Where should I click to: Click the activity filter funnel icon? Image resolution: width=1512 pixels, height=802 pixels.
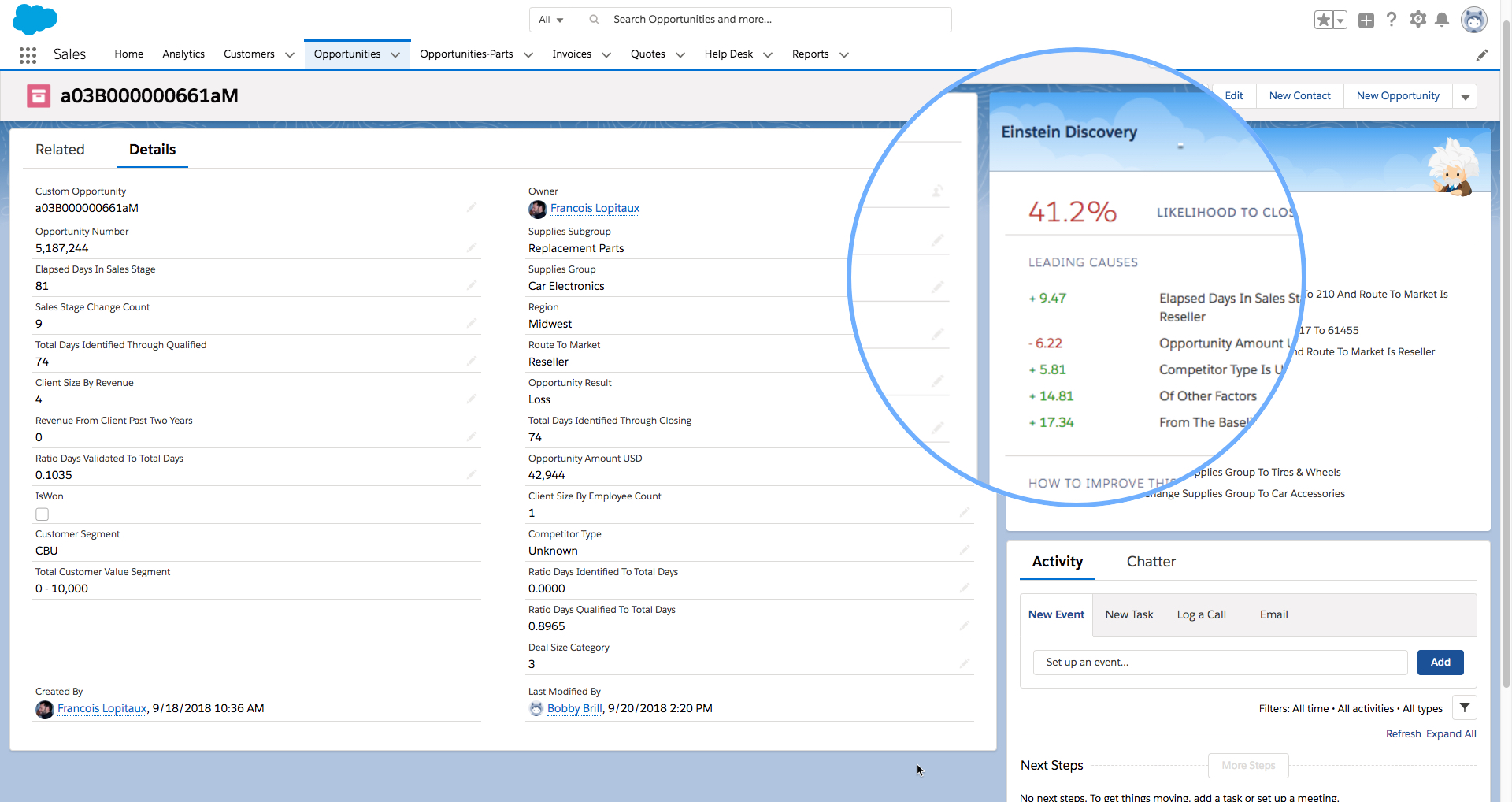point(1465,707)
